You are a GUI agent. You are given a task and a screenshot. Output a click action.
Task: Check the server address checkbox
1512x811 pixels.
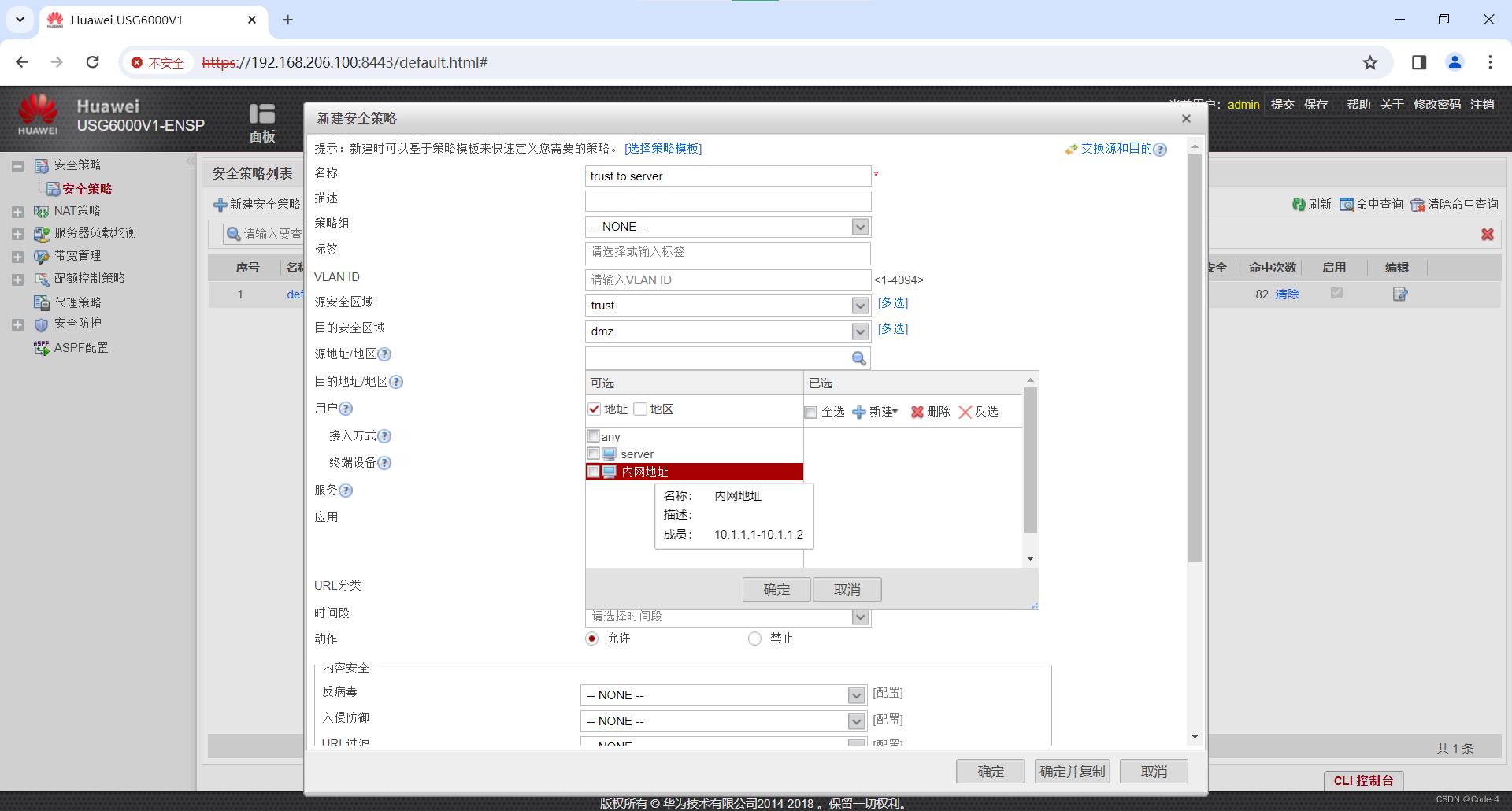[x=593, y=454]
